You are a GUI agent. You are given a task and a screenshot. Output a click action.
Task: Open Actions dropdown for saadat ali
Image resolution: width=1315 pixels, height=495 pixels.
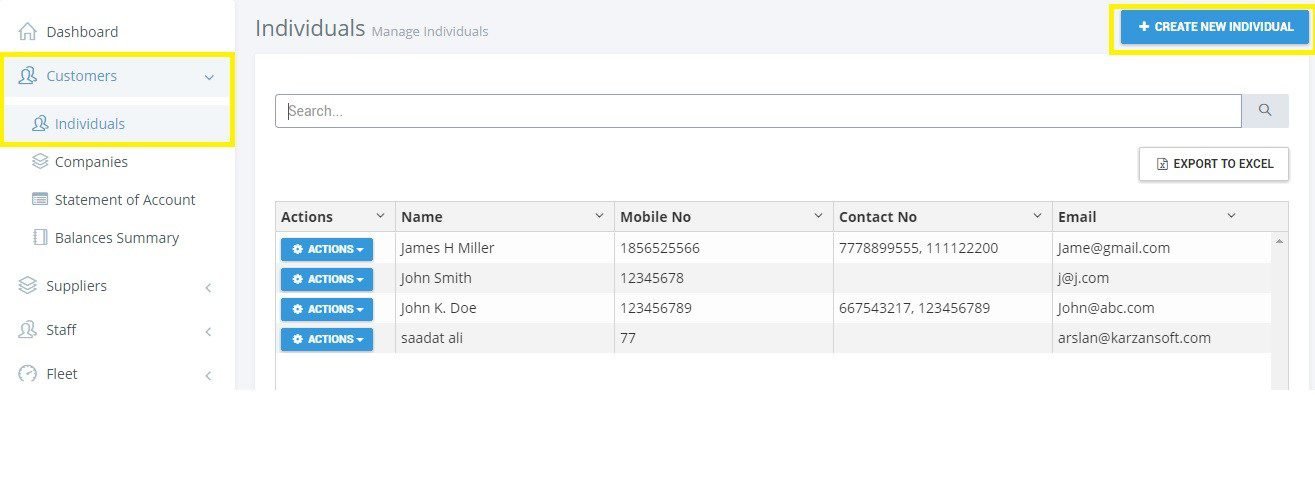(327, 339)
